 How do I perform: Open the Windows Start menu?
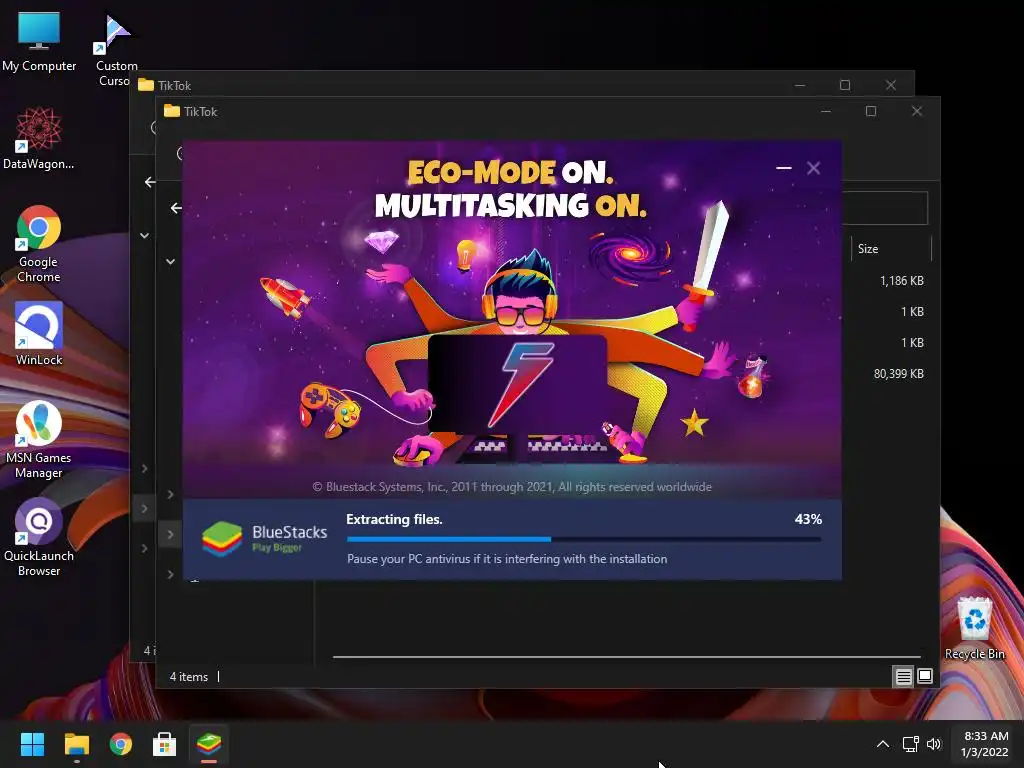32,744
